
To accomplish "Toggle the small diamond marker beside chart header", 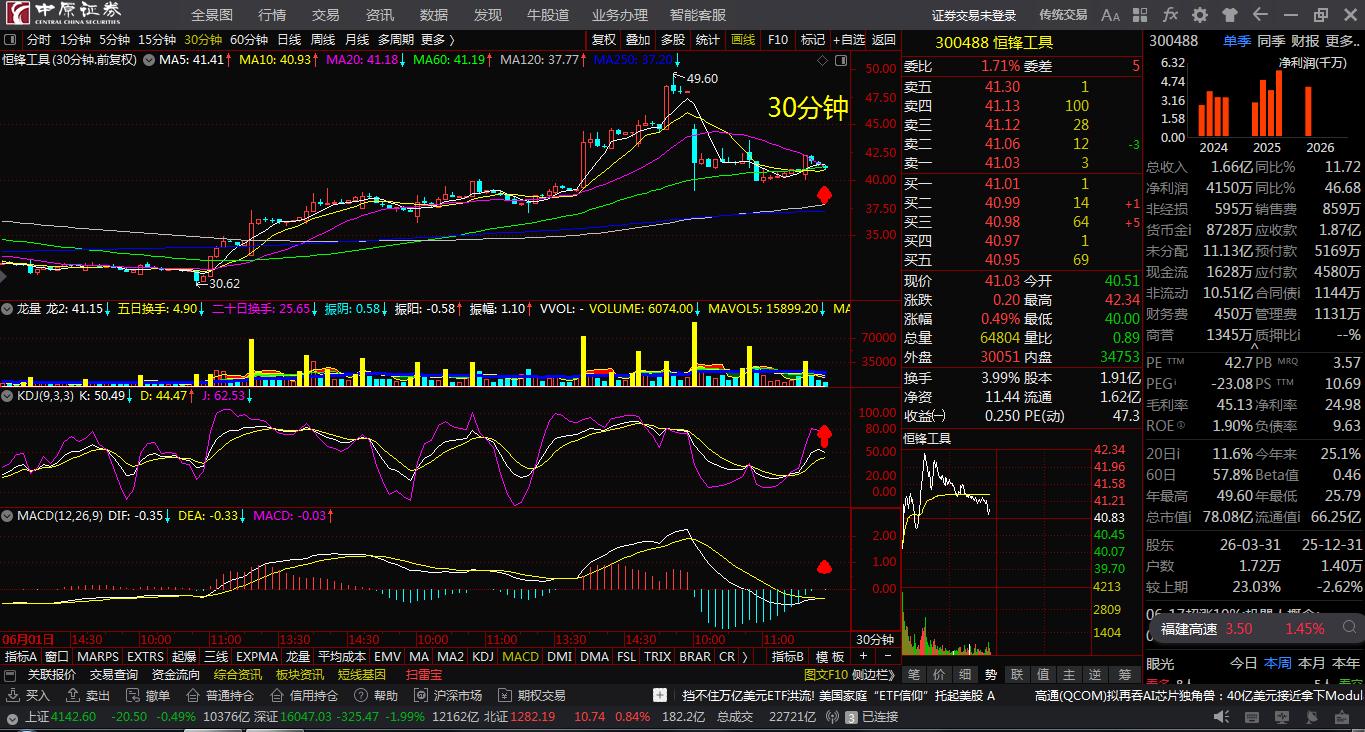I will (822, 60).
